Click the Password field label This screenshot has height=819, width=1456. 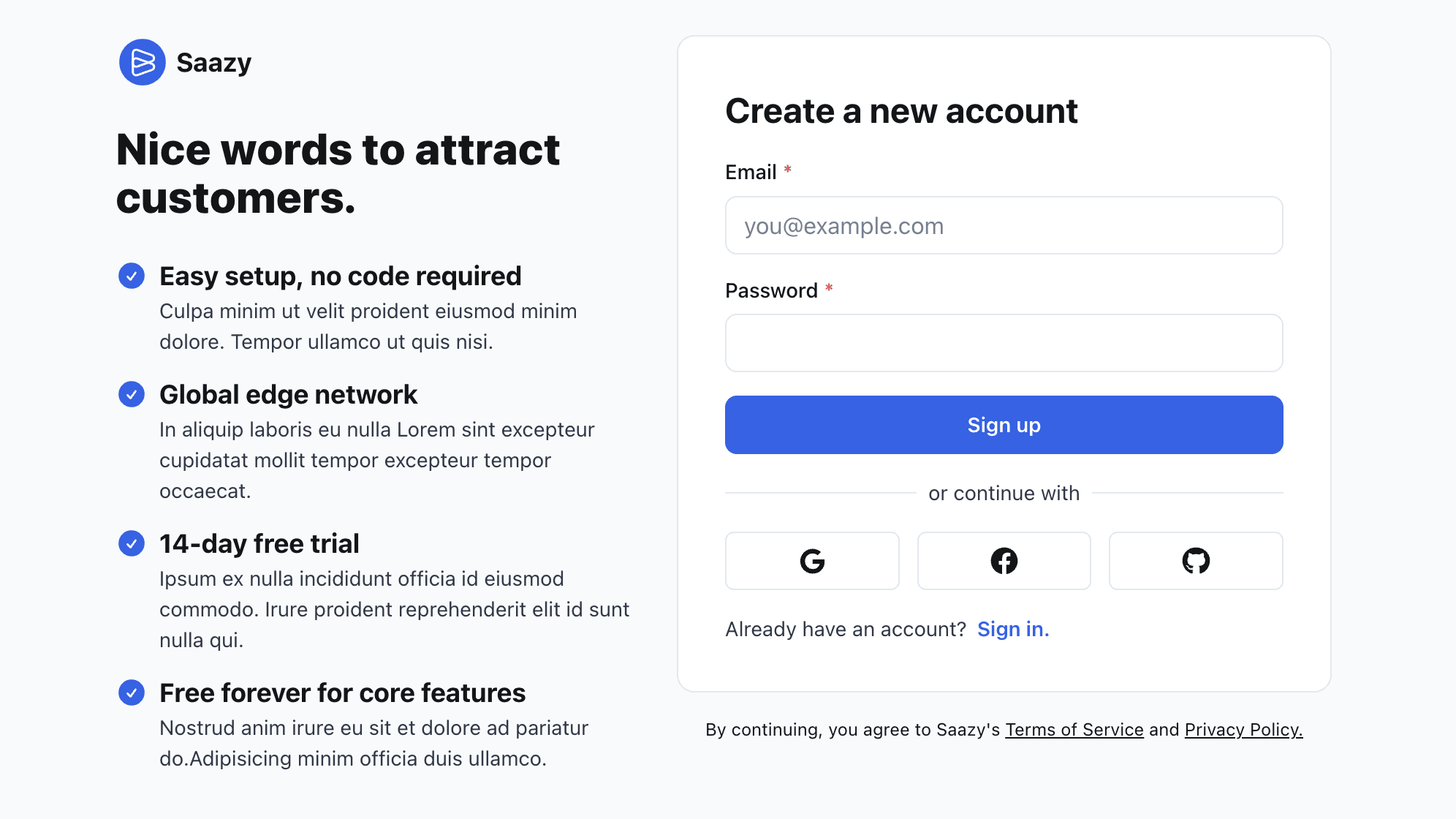tap(771, 290)
